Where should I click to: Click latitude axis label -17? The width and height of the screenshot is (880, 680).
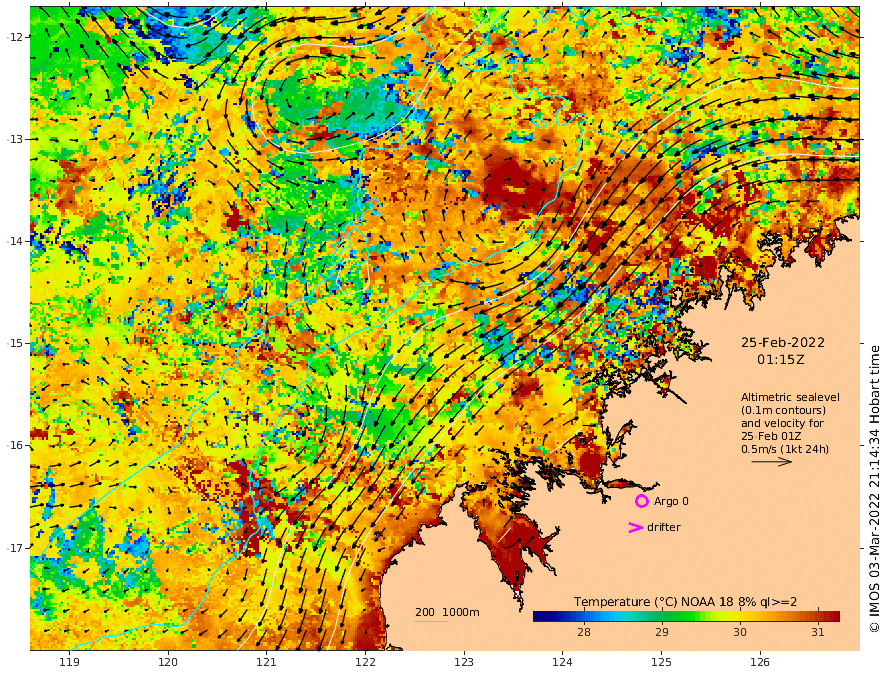(x=15, y=548)
